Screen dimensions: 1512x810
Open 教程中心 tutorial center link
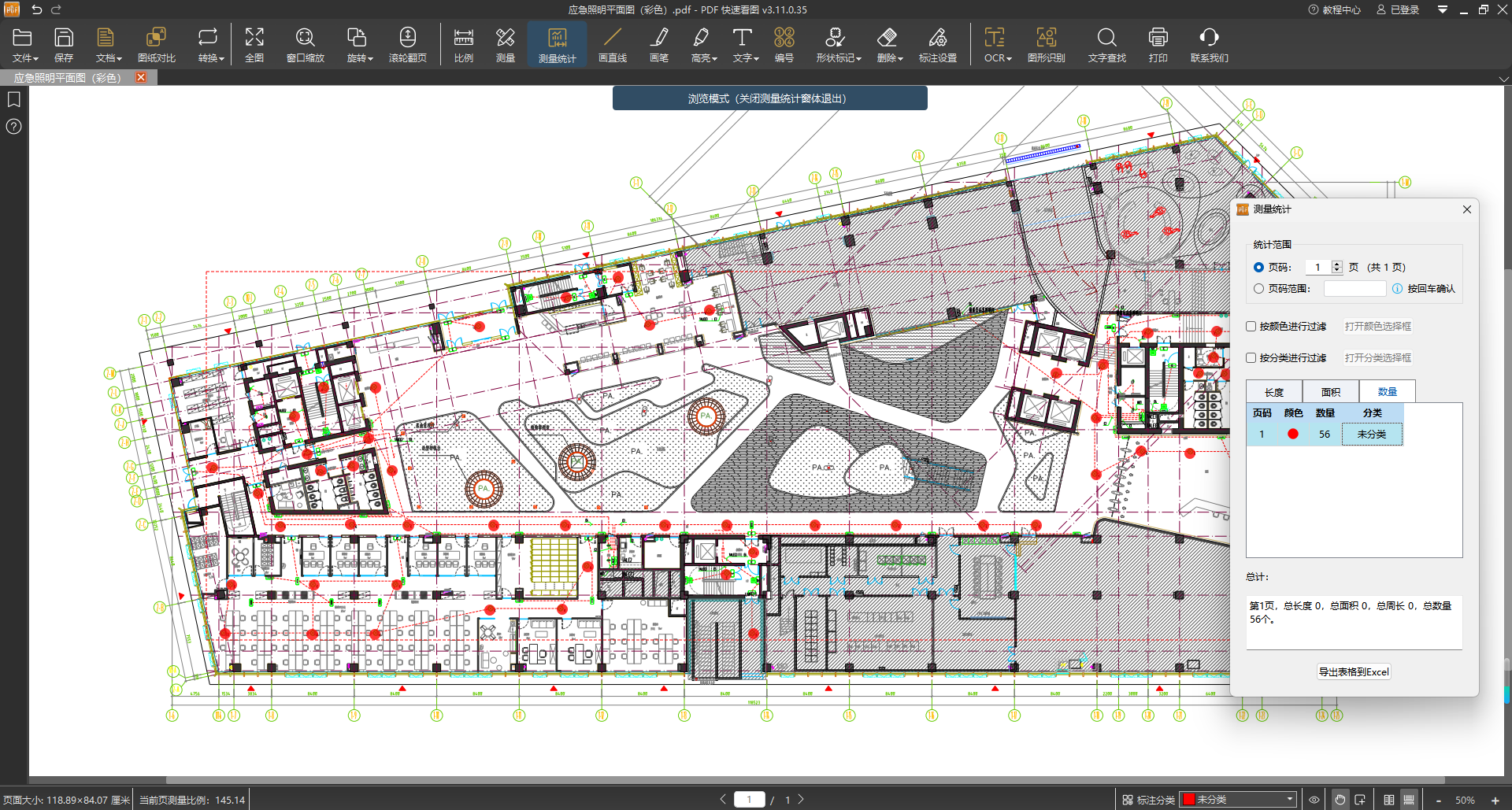(x=1335, y=9)
